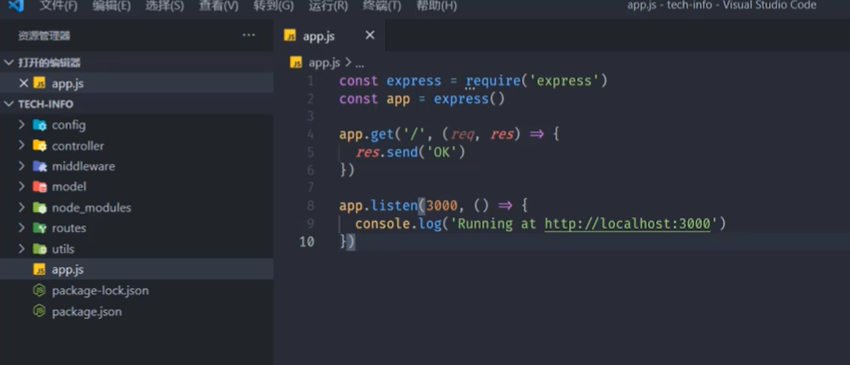
Task: Click the express() call on line 2
Action: coord(469,99)
